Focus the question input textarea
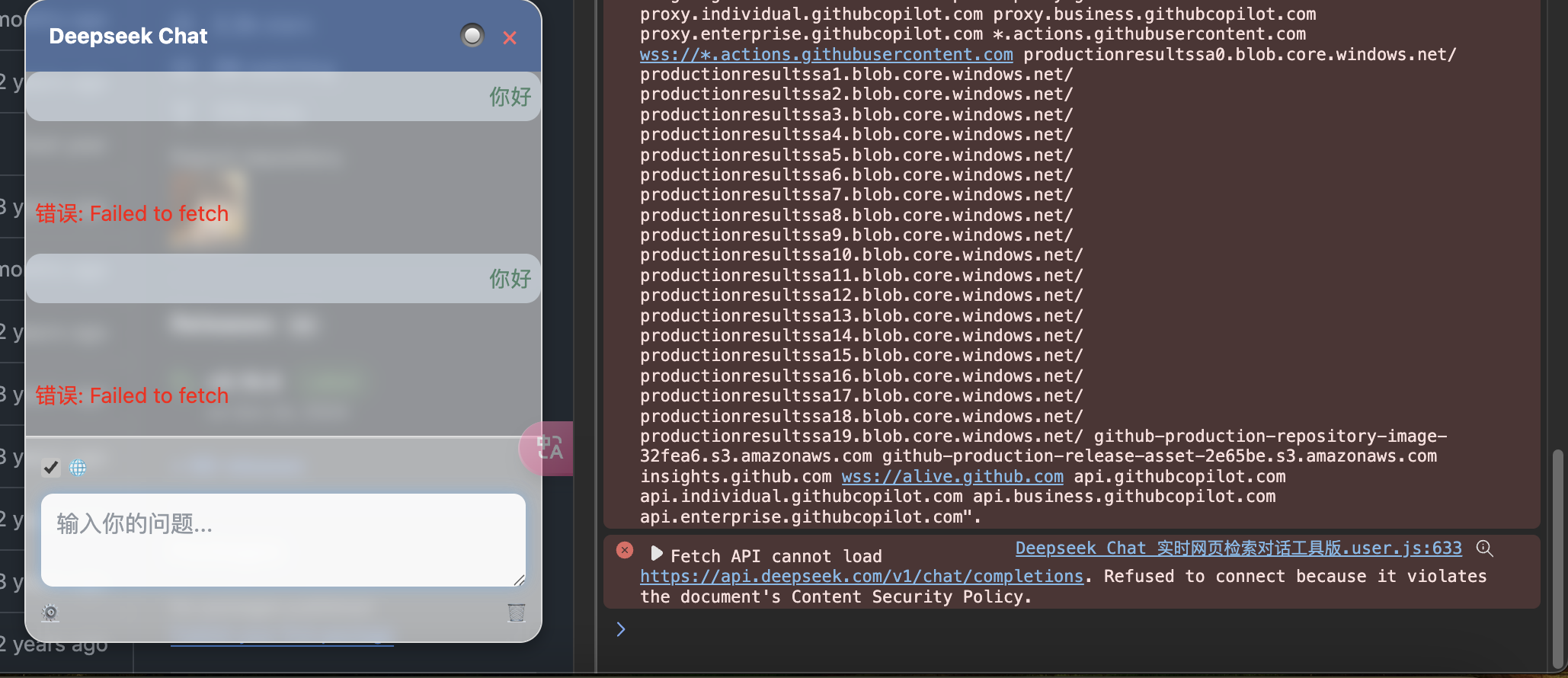 [x=283, y=540]
